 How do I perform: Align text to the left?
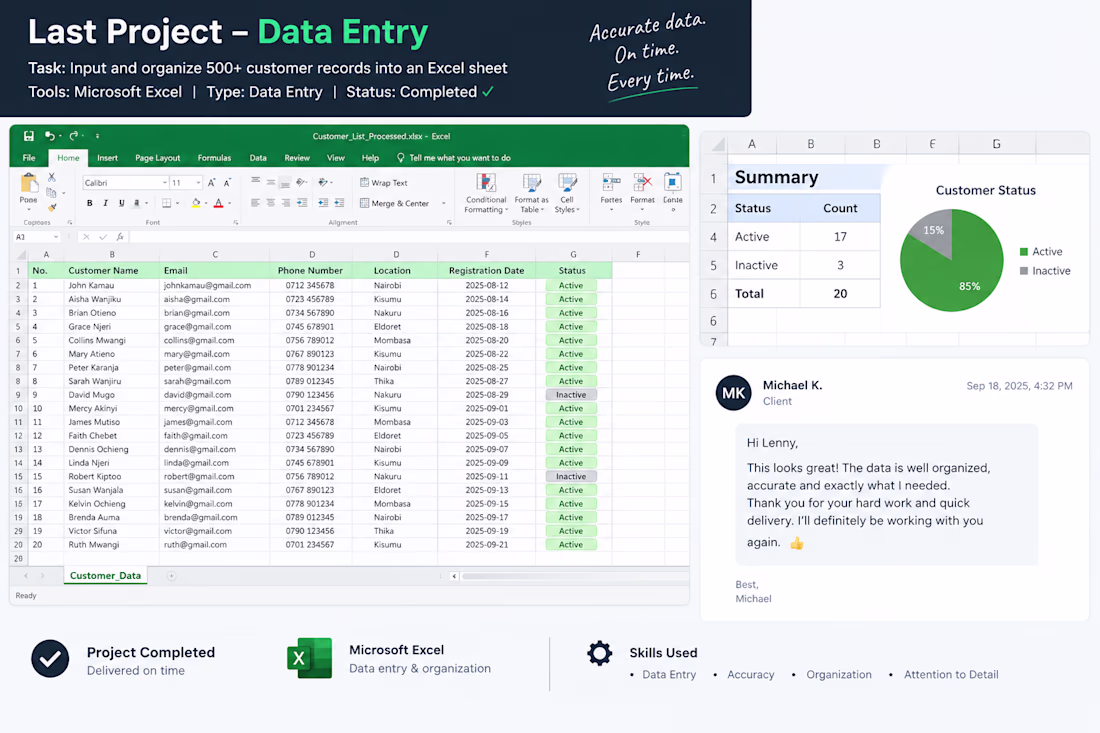[x=255, y=203]
